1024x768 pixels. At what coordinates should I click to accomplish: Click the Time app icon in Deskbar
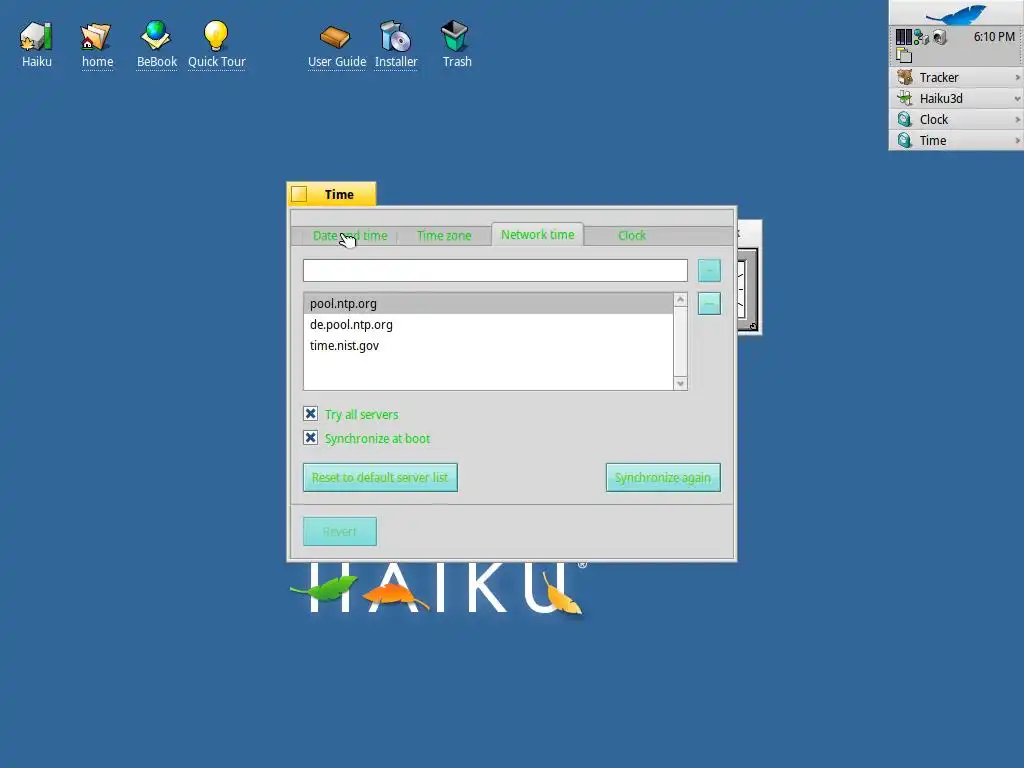904,140
